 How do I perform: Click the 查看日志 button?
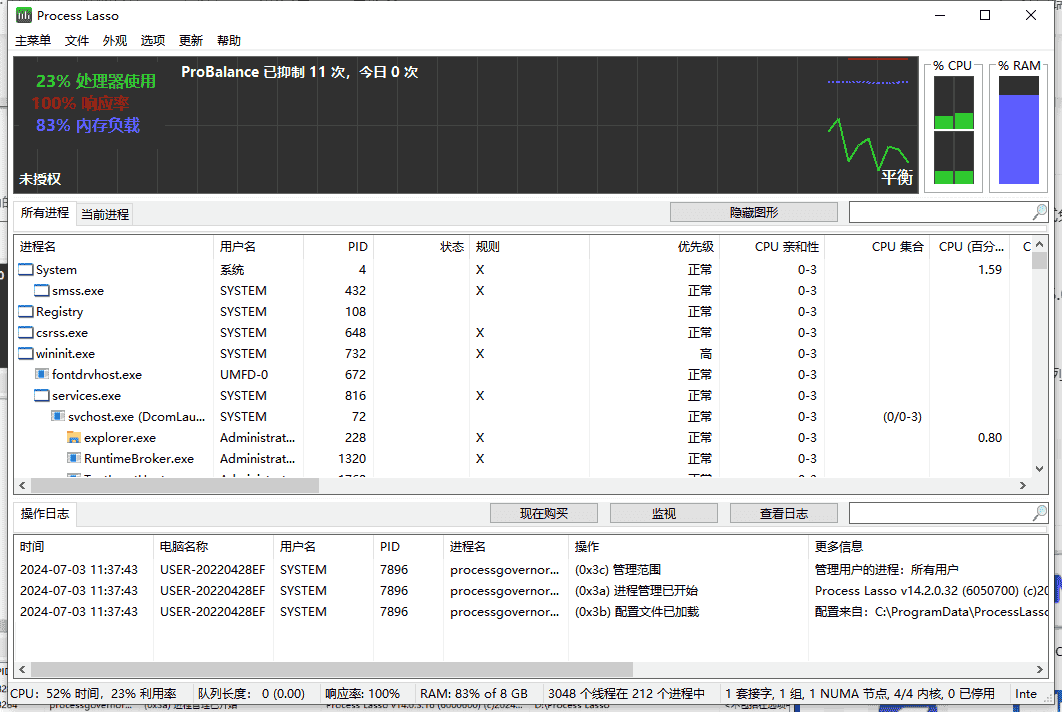[783, 513]
